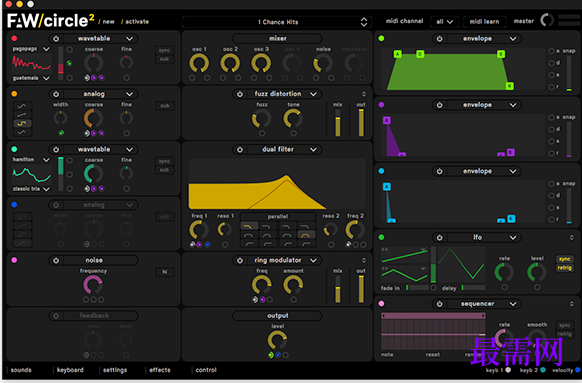Click the lfo rate knob

click(x=504, y=272)
